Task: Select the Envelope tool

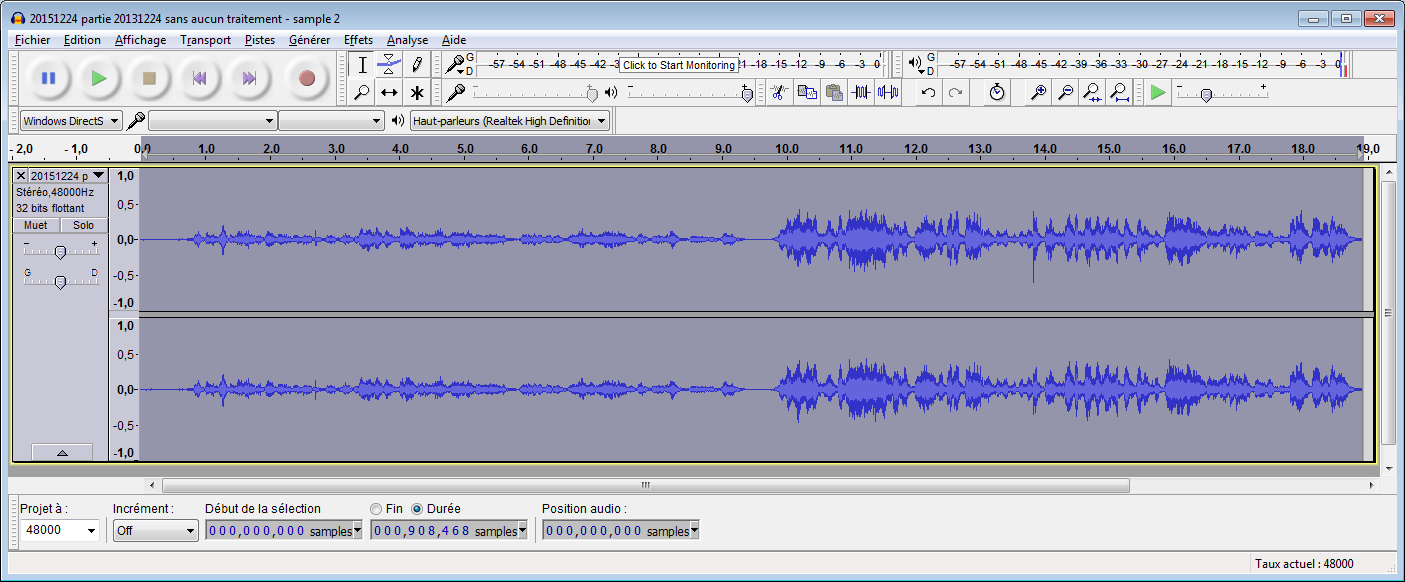Action: point(390,65)
